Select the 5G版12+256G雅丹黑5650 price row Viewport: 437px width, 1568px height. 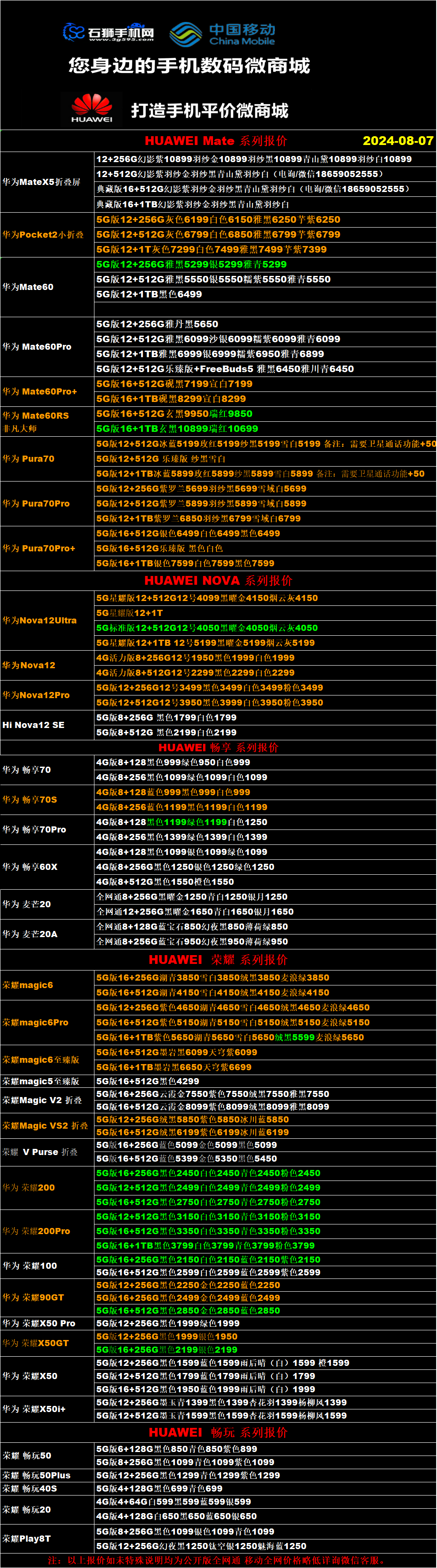tap(265, 324)
